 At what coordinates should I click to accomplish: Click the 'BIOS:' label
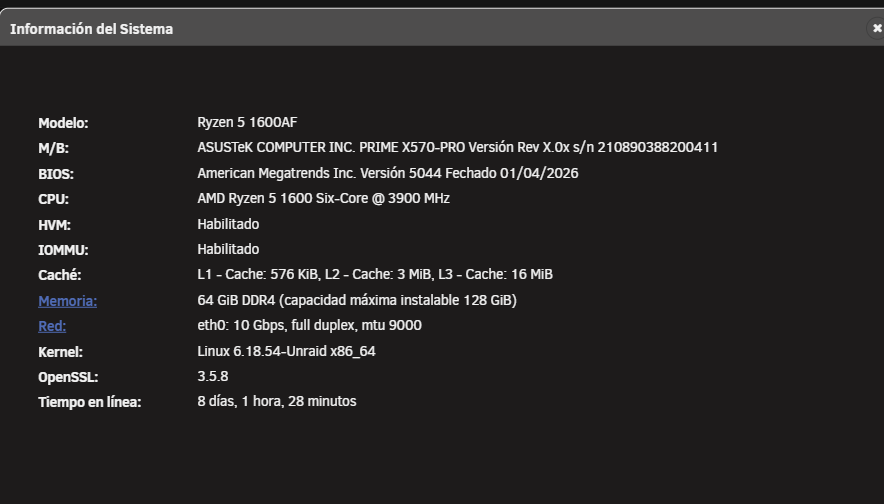click(56, 174)
